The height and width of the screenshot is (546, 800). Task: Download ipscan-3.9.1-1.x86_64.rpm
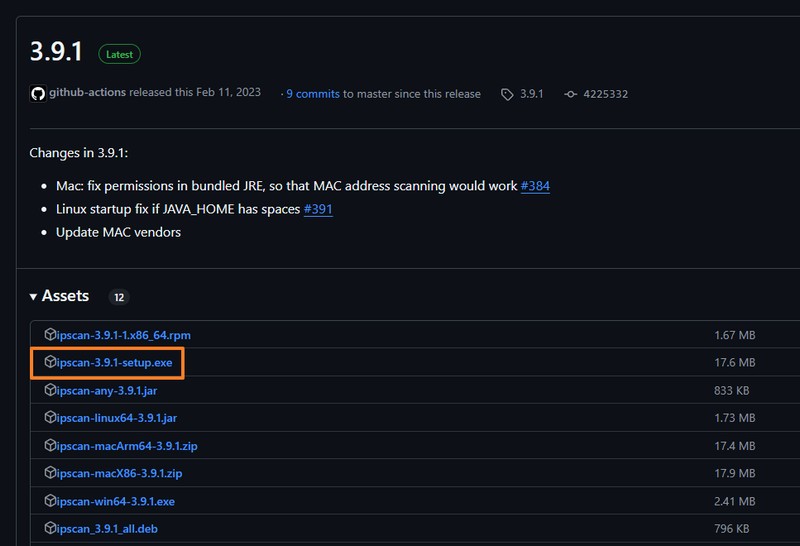point(123,335)
